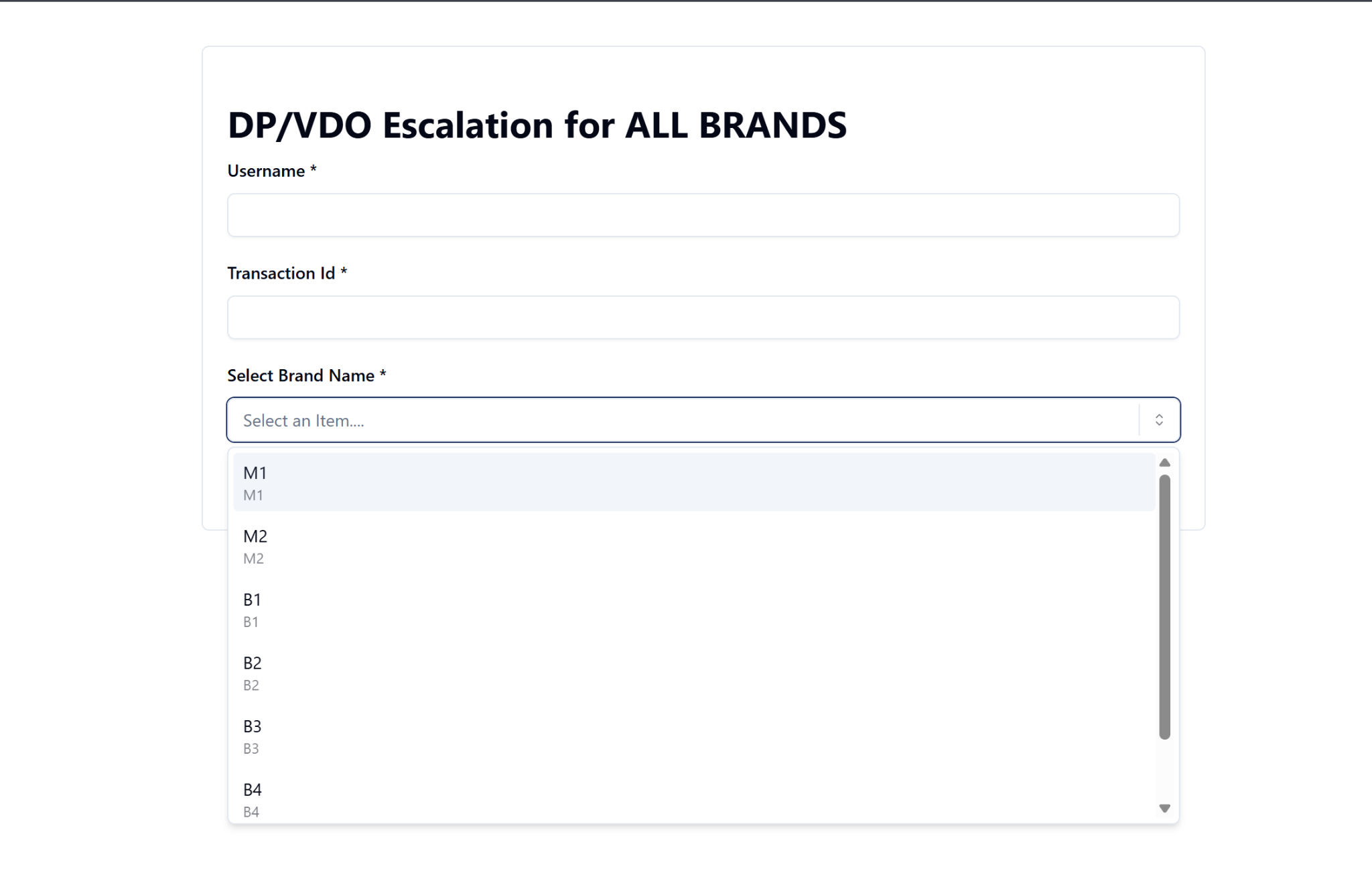Focus the Username text field
Screen dimensions: 1372x879
(x=703, y=215)
